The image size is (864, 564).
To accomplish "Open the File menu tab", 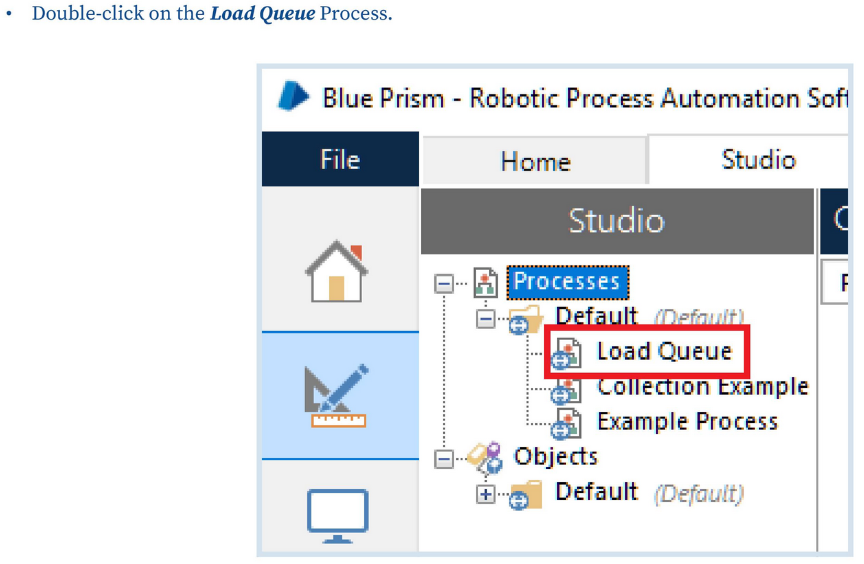I will pos(340,159).
